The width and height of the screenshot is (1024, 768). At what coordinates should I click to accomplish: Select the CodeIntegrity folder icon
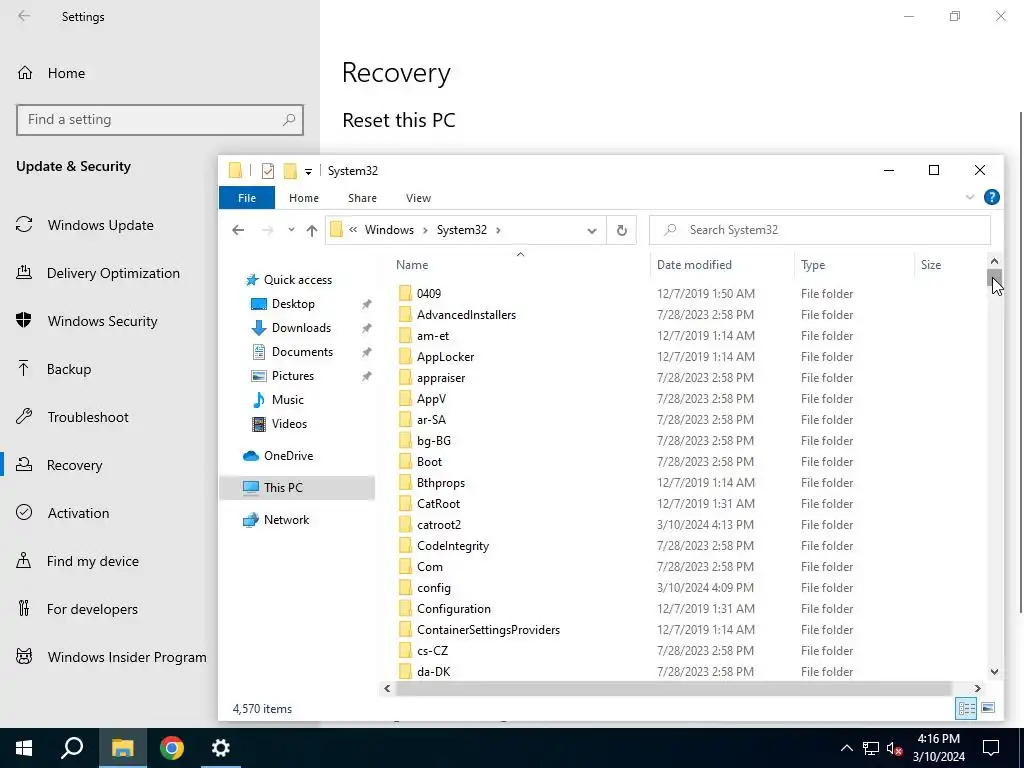click(406, 546)
